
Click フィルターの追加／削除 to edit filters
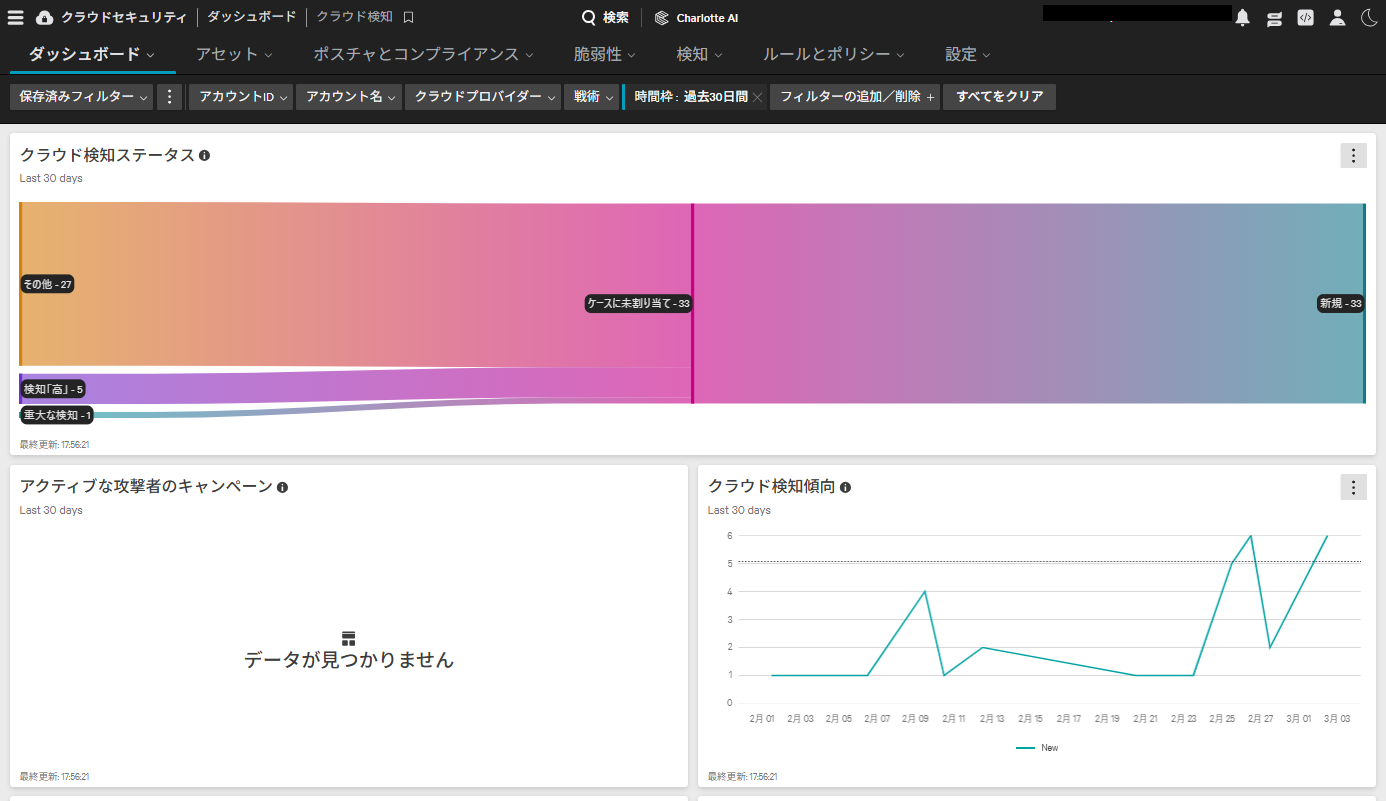(854, 97)
